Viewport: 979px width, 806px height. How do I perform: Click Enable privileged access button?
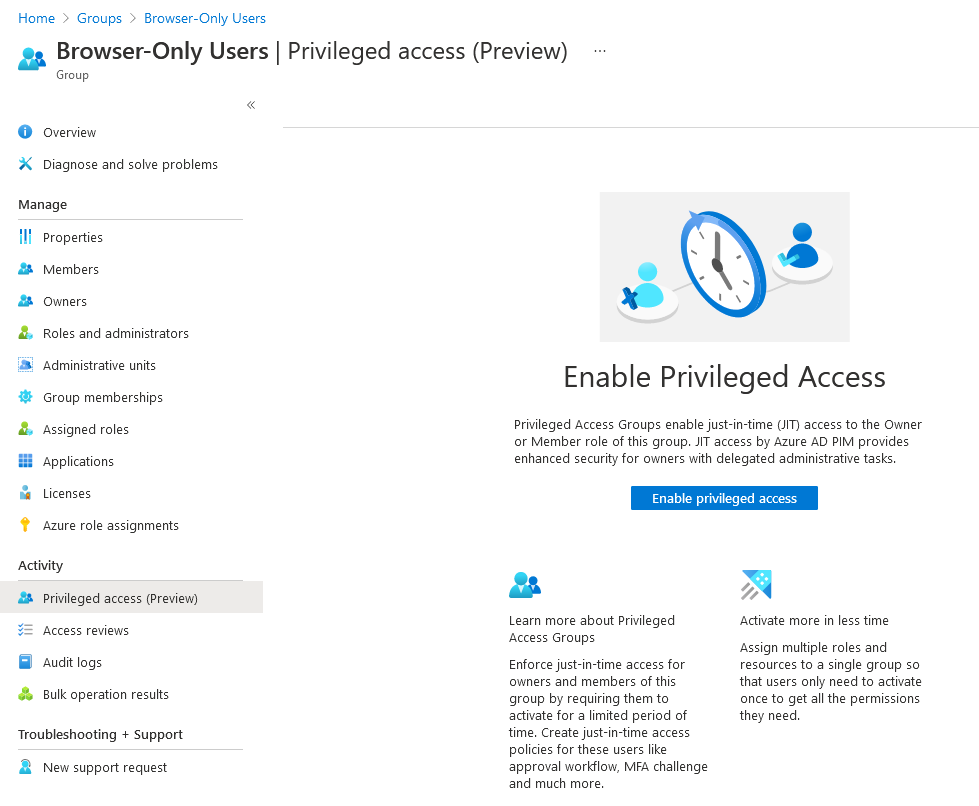click(724, 498)
